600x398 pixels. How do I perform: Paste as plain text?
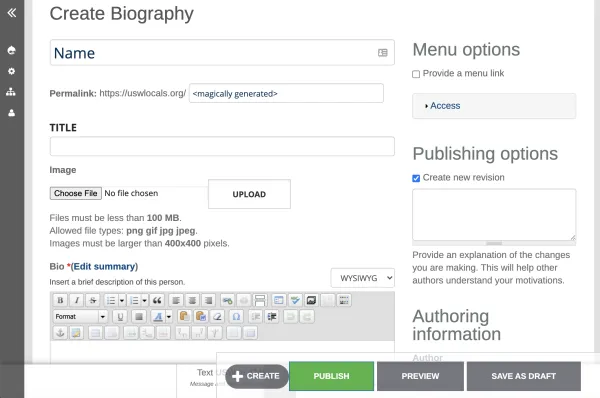184,316
